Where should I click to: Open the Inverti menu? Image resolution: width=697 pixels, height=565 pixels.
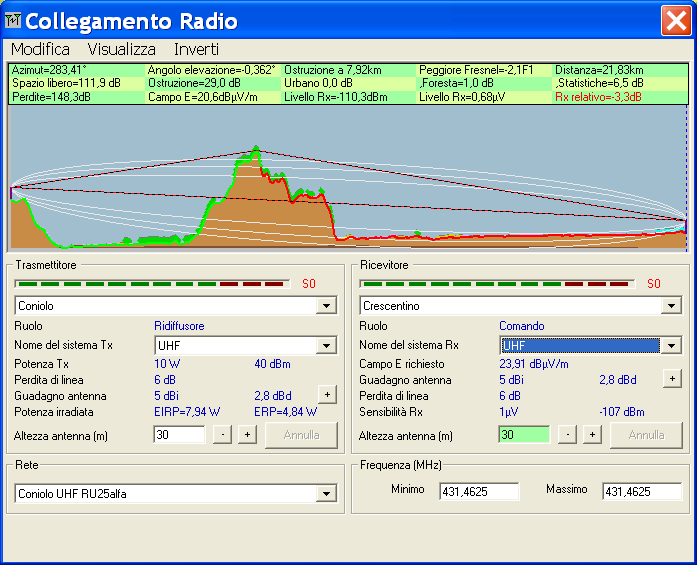pos(196,49)
